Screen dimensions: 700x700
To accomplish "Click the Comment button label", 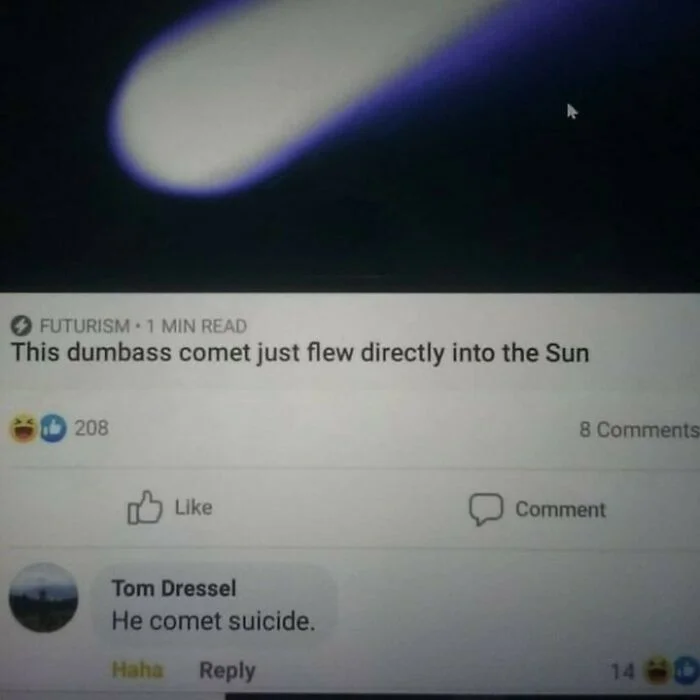I will [560, 509].
